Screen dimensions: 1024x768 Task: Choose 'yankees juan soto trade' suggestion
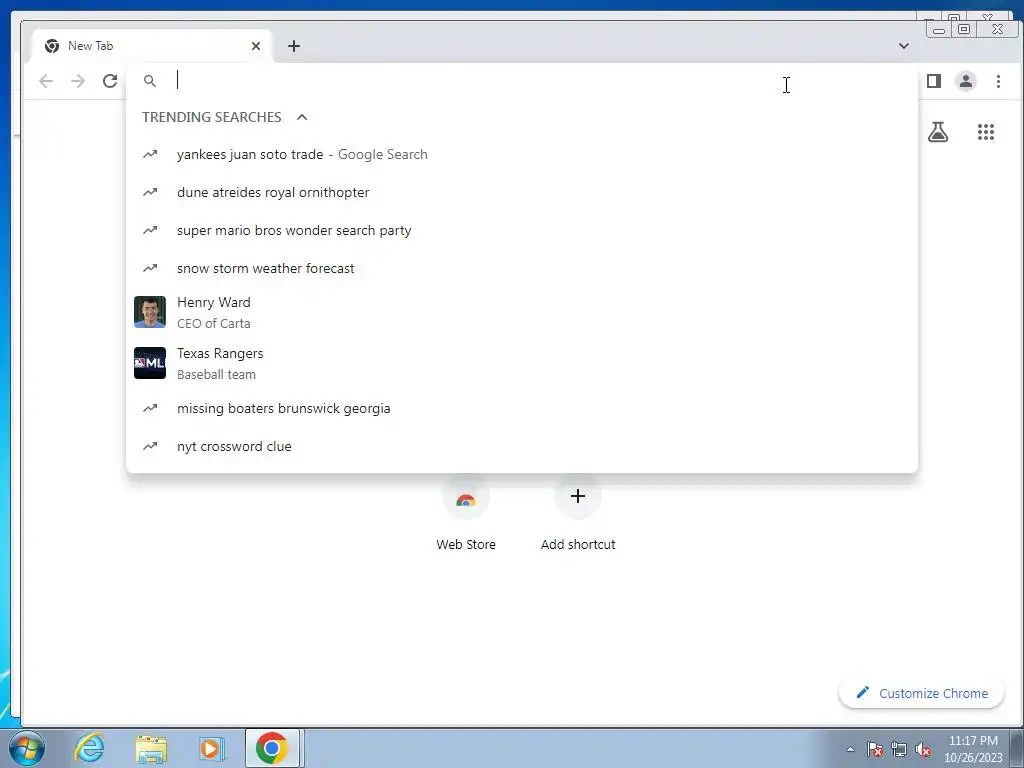(x=522, y=155)
